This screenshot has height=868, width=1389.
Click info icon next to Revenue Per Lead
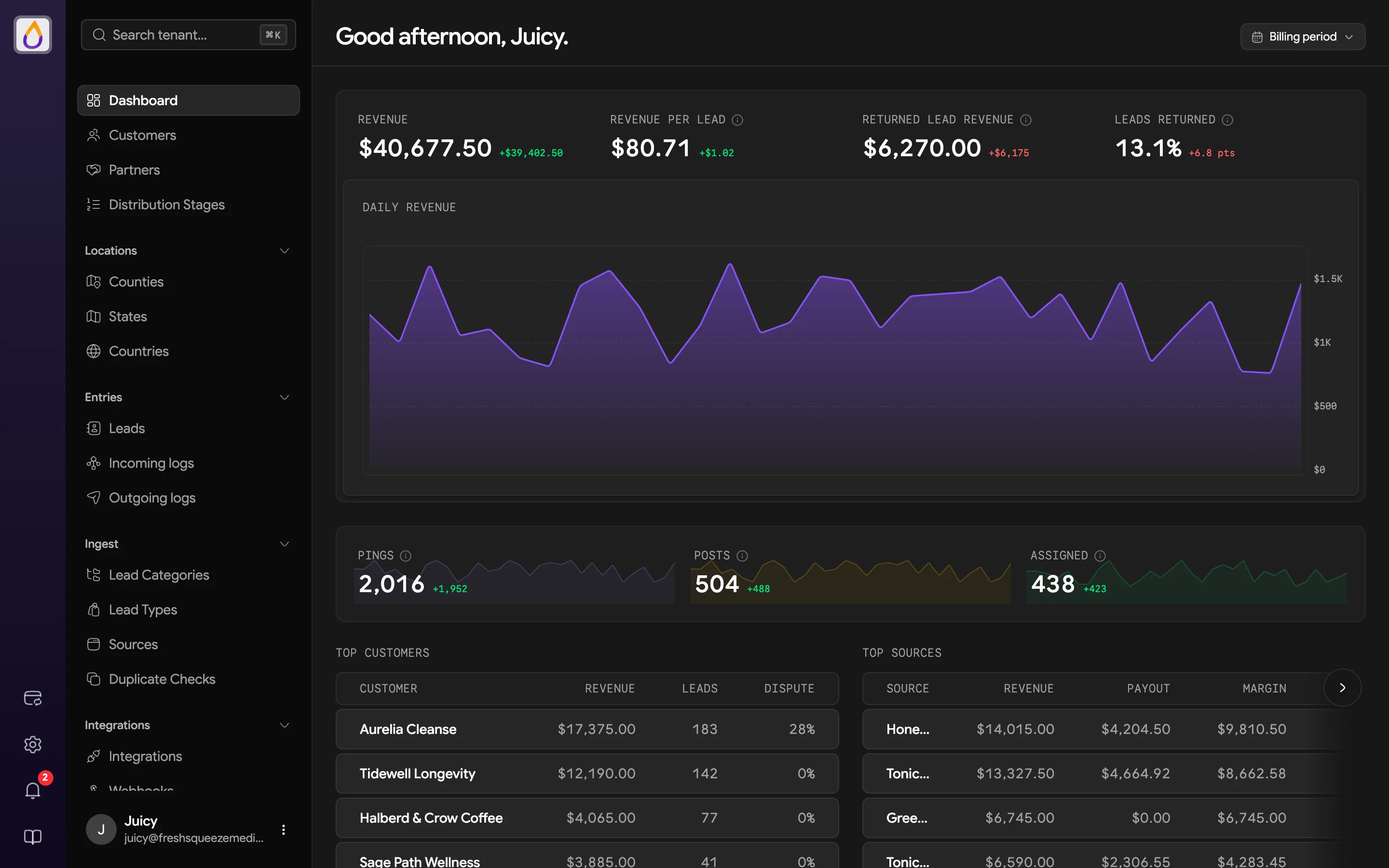pyautogui.click(x=737, y=120)
